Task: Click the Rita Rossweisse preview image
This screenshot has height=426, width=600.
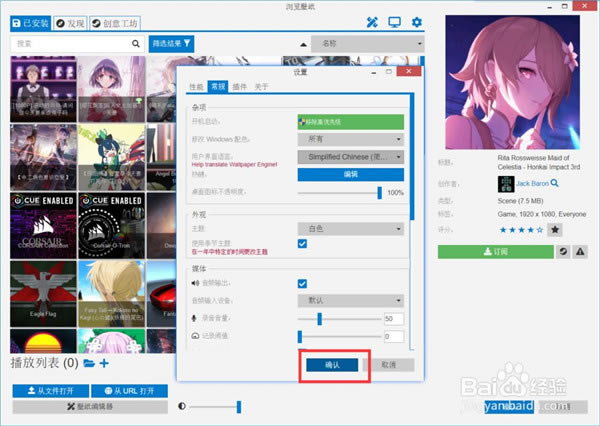Action: 512,82
